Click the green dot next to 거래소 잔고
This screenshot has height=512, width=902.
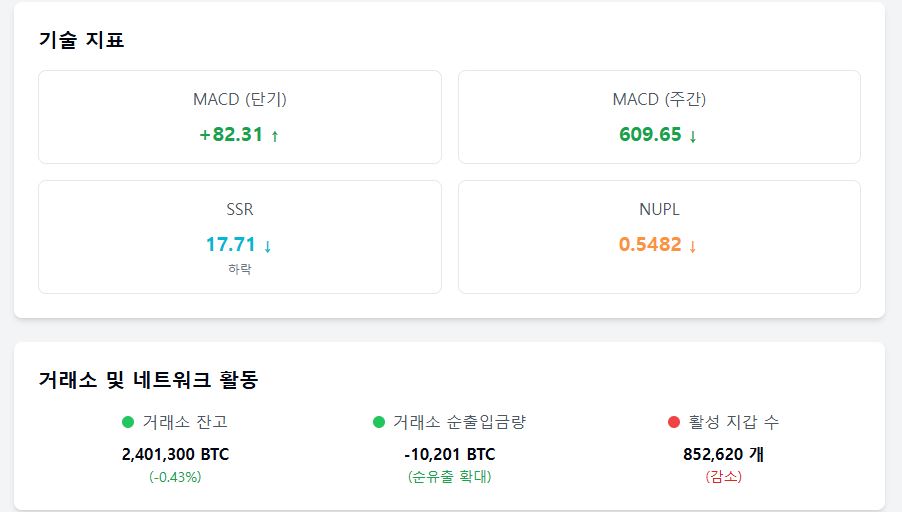point(128,422)
